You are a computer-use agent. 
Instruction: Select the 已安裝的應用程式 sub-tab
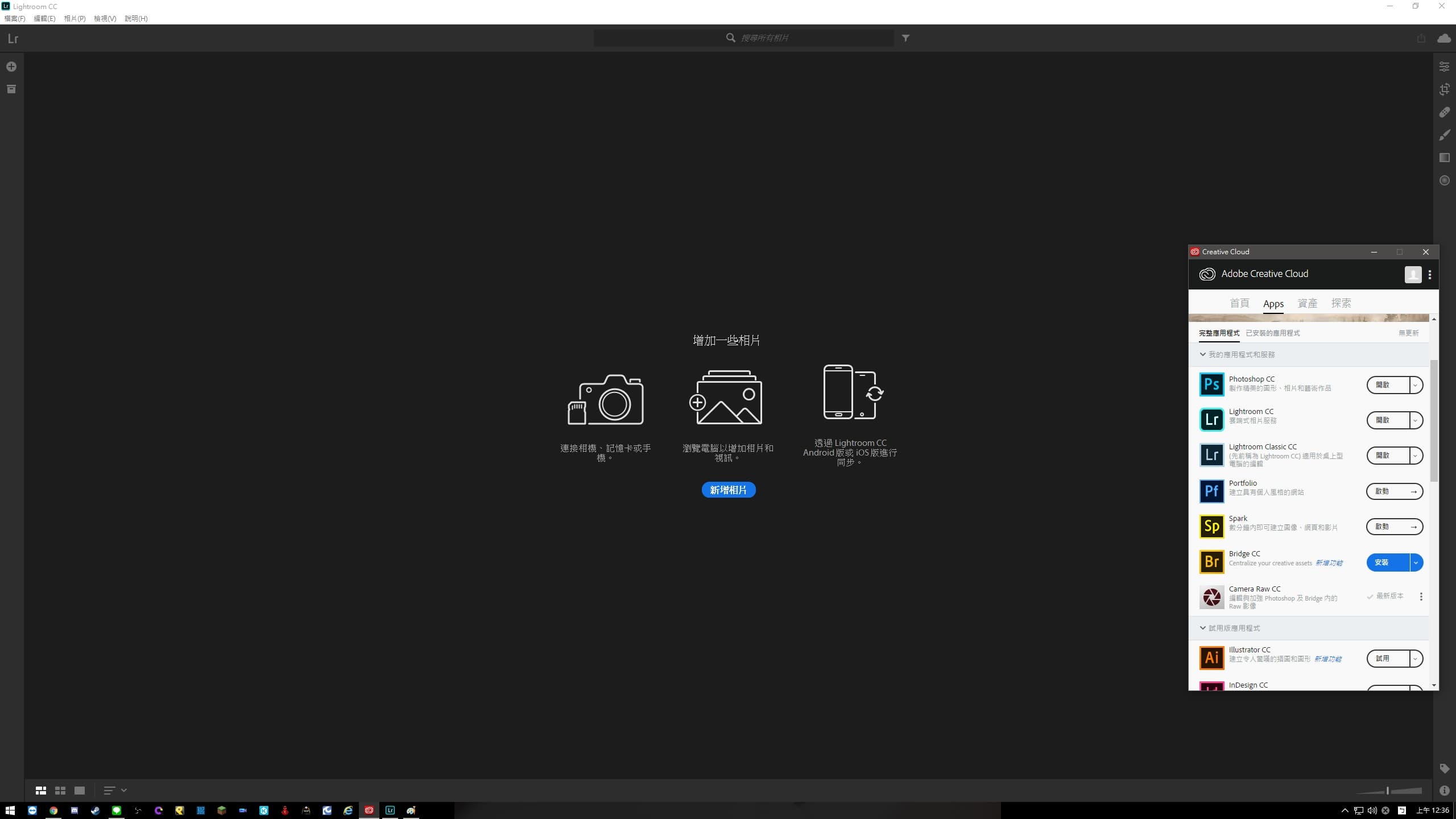(x=1272, y=333)
